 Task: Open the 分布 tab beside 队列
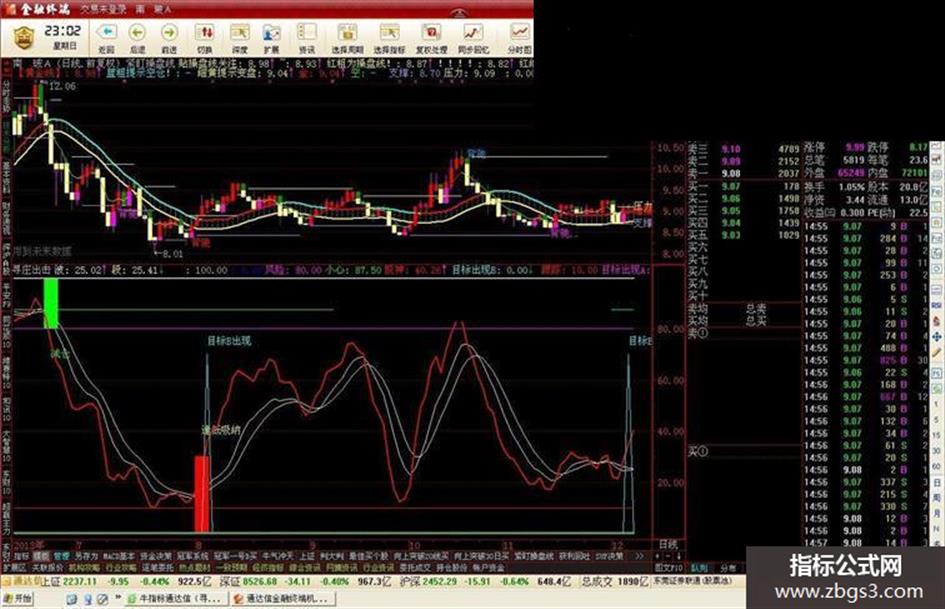[x=728, y=567]
